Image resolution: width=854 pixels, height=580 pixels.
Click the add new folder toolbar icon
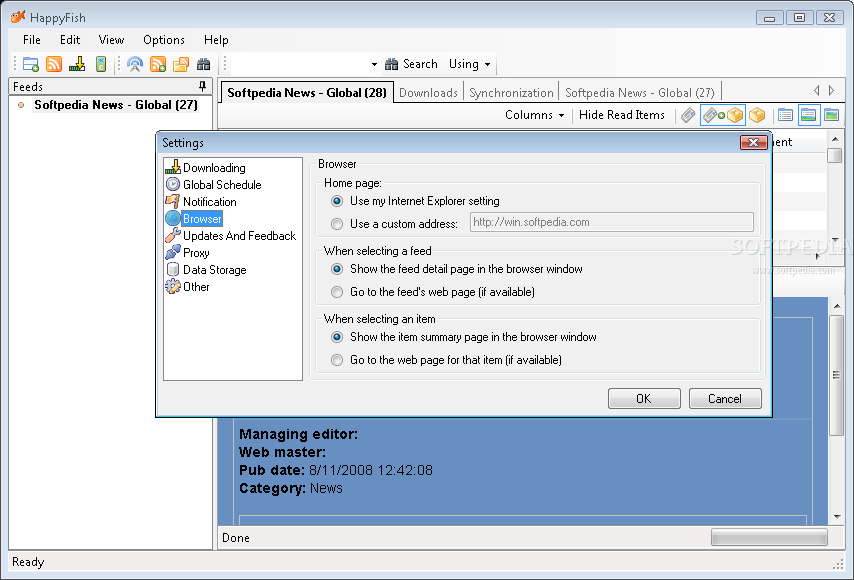click(30, 64)
